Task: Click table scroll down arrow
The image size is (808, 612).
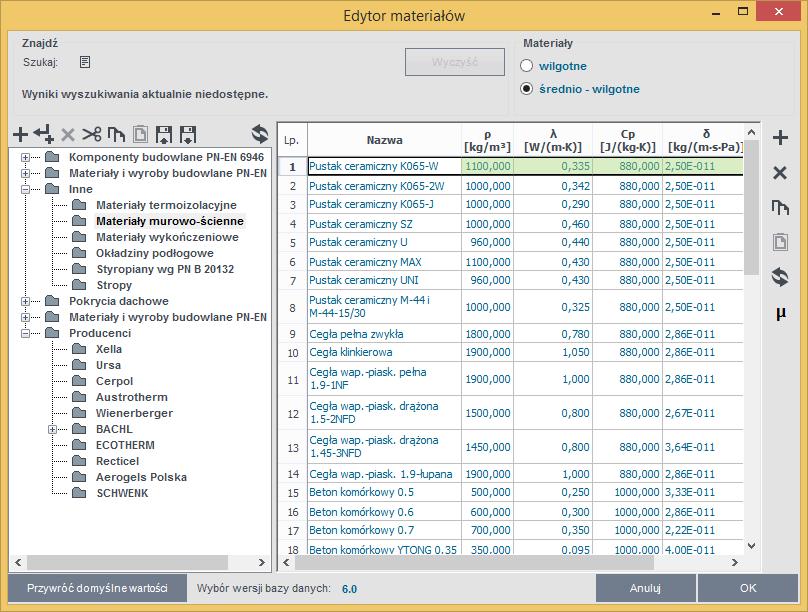Action: (751, 546)
